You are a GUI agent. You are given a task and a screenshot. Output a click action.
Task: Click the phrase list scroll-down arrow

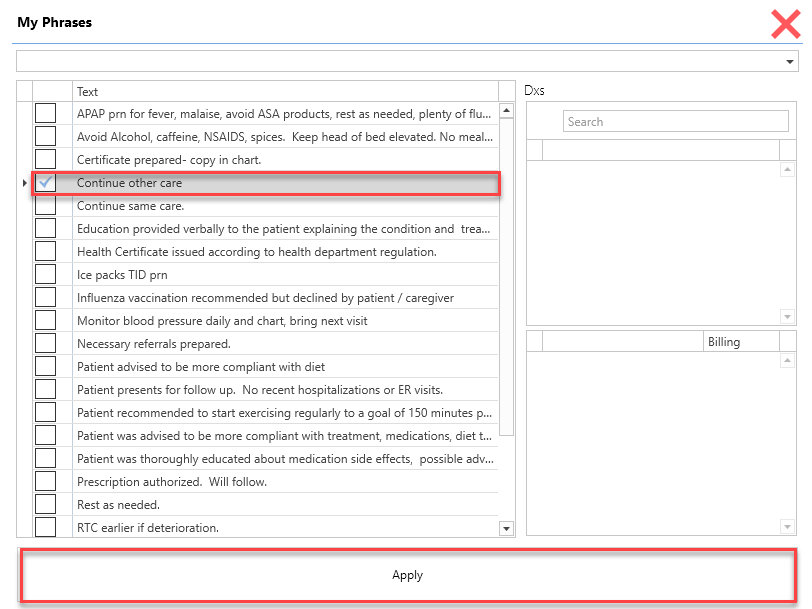506,529
